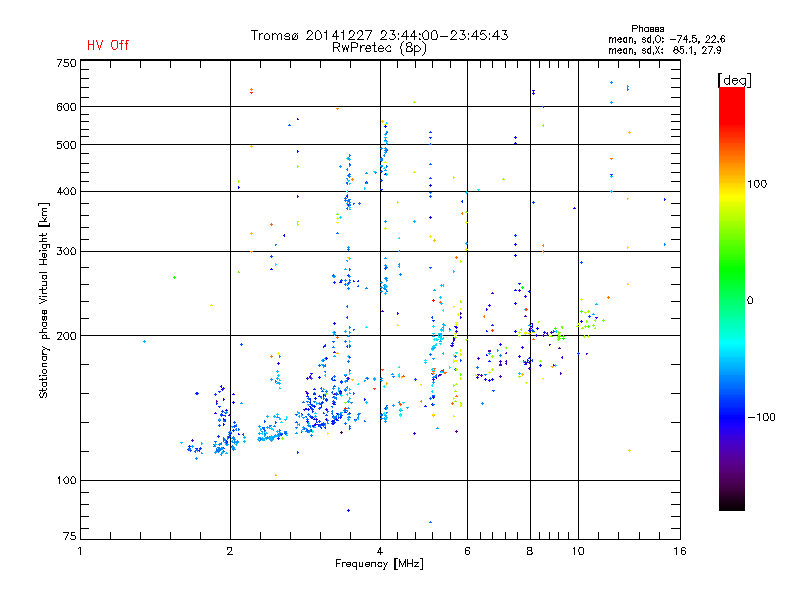Screen dimensions: 800x600
Task: Click the y-axis label '100'
Action: tap(66, 481)
